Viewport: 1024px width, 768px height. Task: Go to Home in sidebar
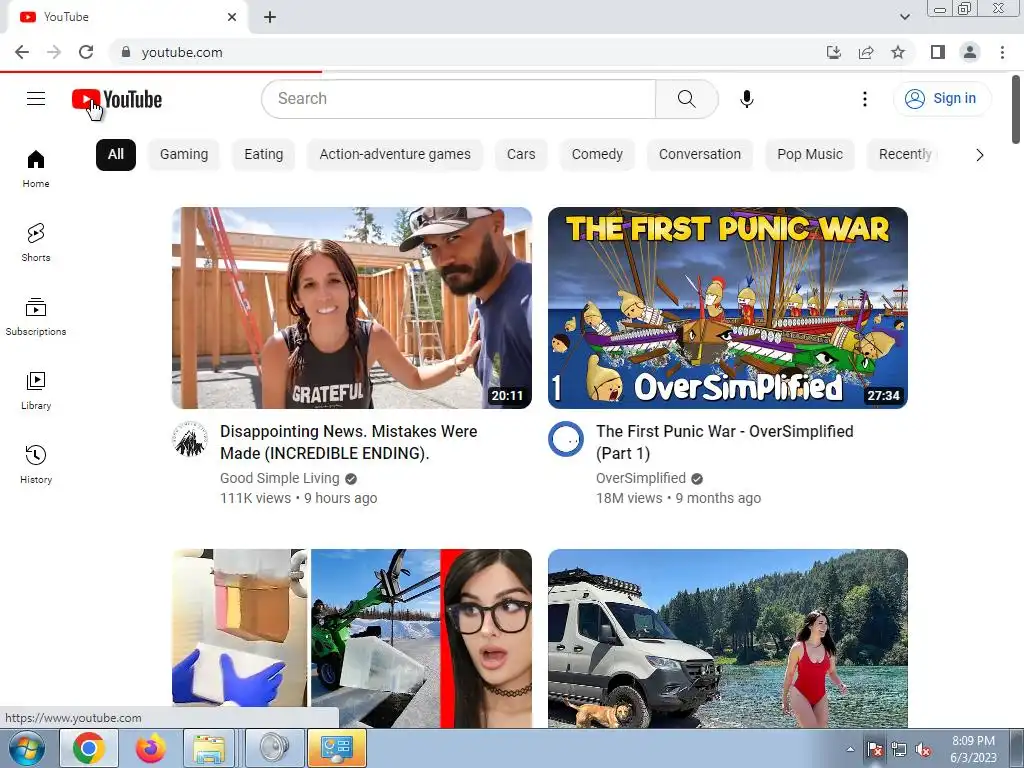(36, 168)
